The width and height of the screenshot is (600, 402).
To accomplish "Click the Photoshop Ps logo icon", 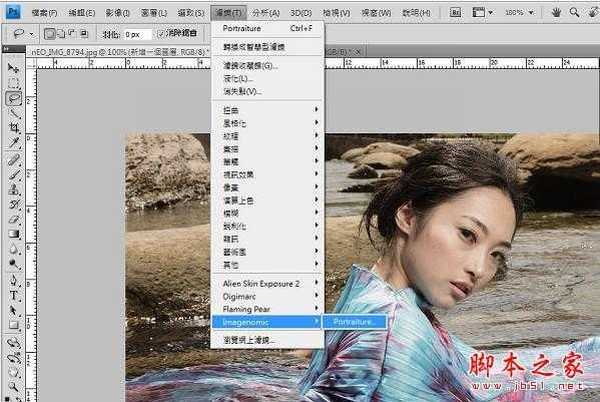I will click(x=12, y=12).
